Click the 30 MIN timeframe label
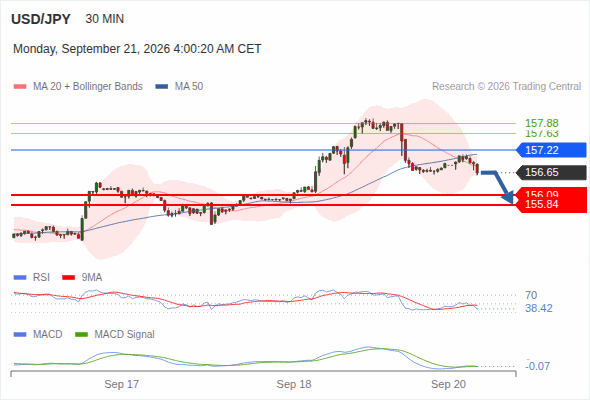Screen dimensions: 590x400 coord(105,19)
